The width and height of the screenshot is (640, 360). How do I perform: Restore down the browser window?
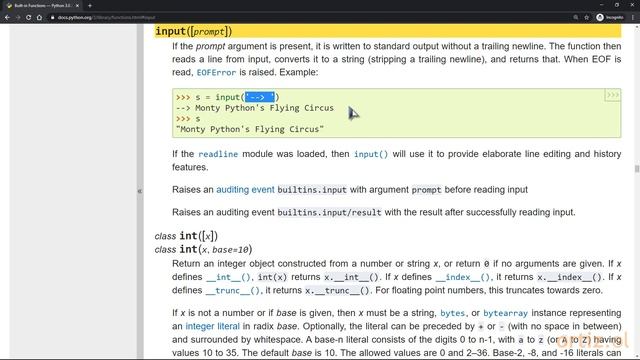[617, 5]
